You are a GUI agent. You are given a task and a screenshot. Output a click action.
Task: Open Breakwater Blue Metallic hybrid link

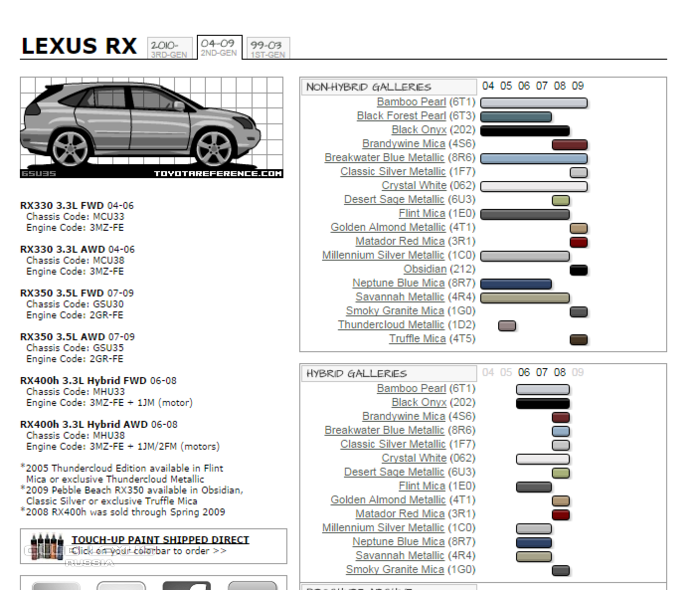tap(384, 430)
